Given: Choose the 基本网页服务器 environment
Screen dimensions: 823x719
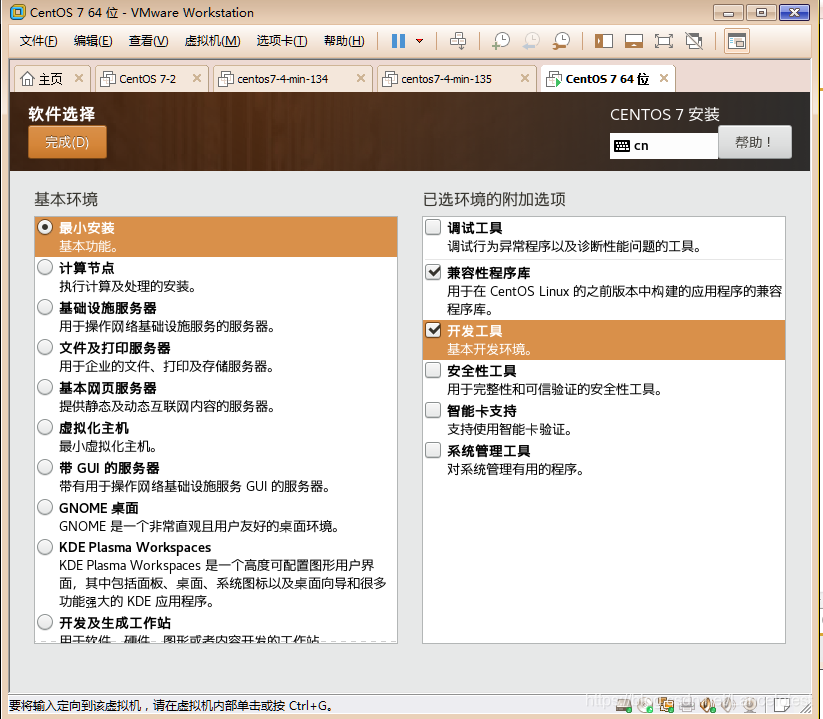Looking at the screenshot, I should [44, 387].
